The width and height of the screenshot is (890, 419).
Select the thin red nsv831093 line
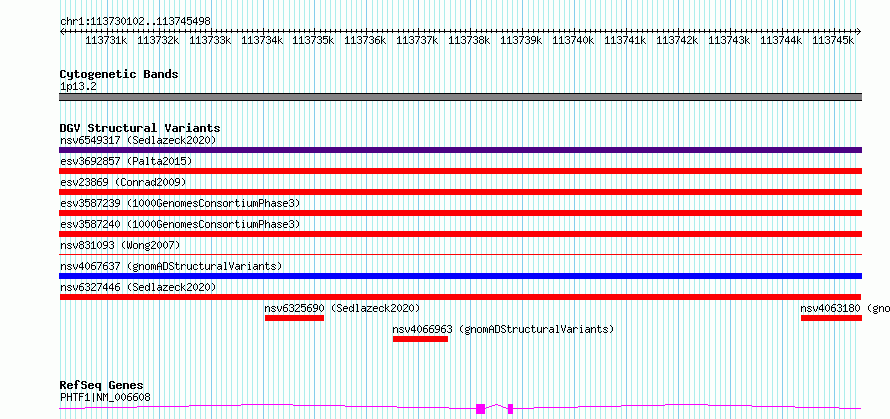point(460,254)
